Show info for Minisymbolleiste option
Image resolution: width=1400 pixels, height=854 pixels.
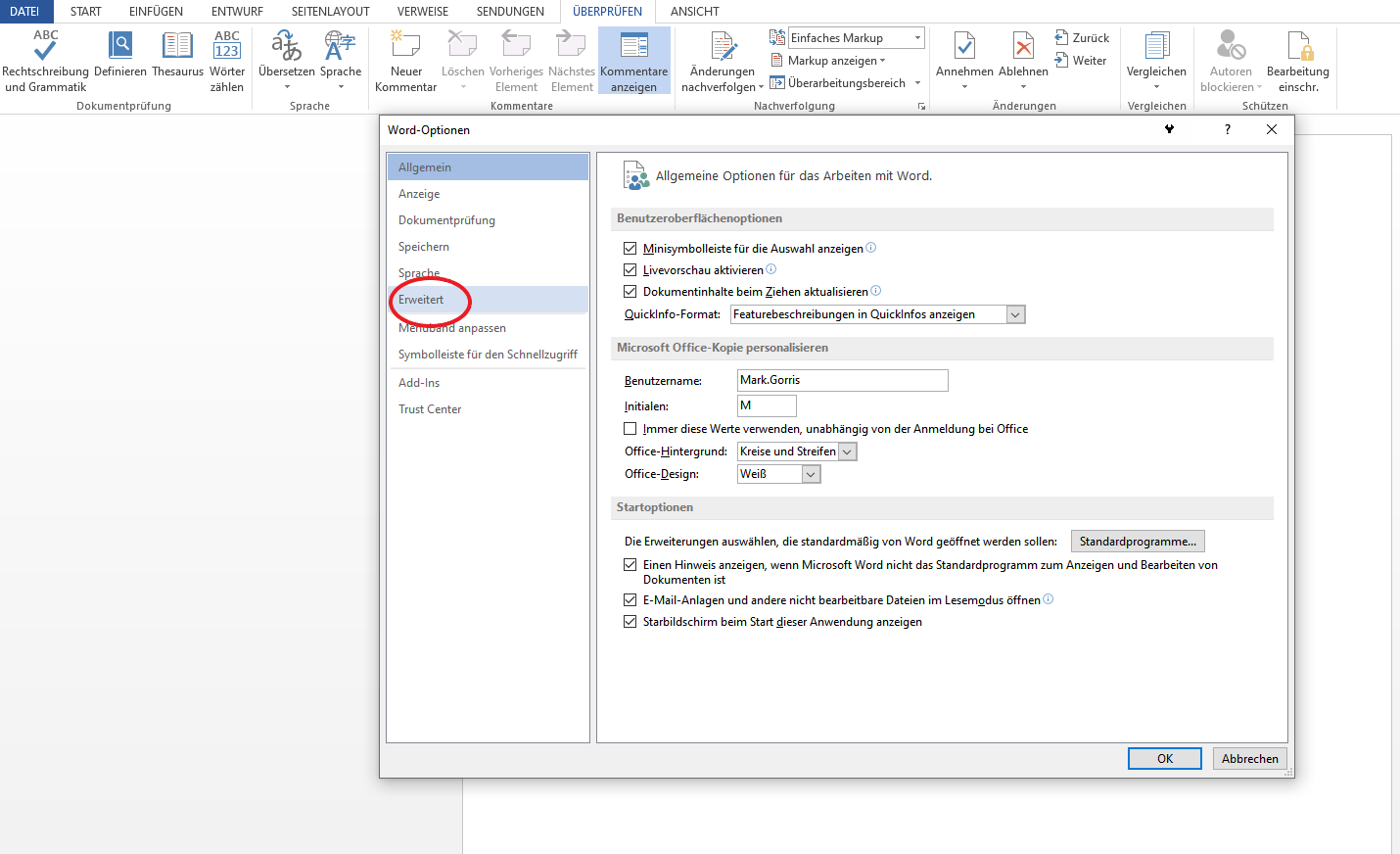coord(871,248)
